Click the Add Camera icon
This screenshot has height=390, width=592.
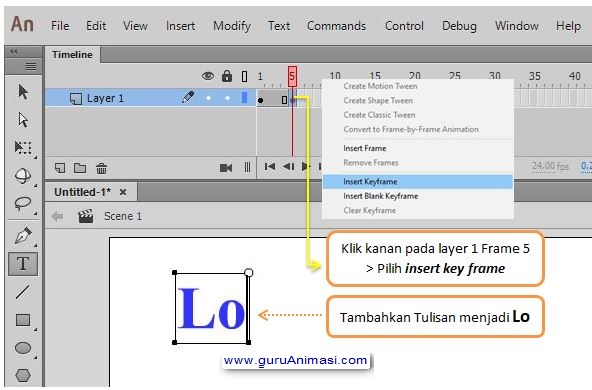pos(226,168)
